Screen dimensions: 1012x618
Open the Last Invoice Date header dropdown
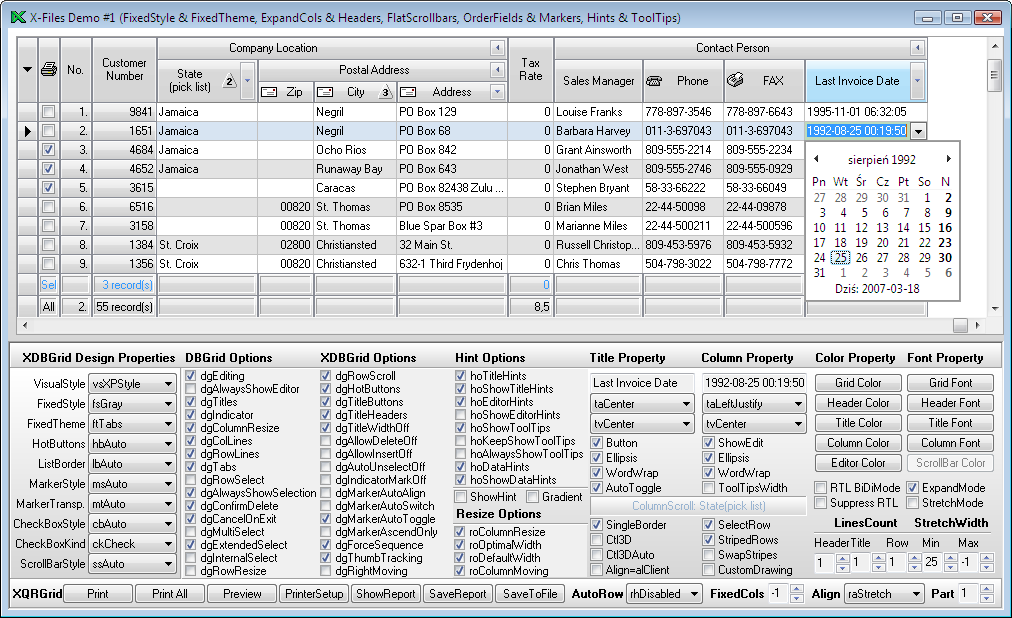(x=918, y=81)
